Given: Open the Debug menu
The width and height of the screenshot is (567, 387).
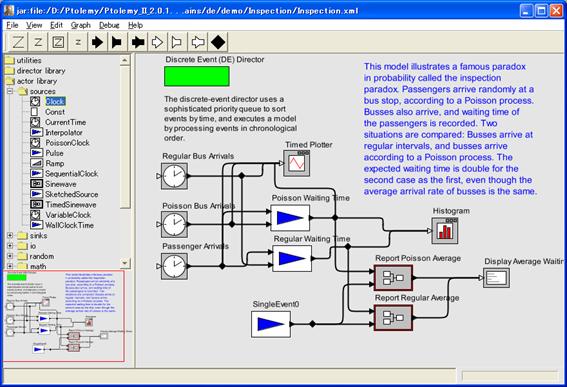Looking at the screenshot, I should pyautogui.click(x=109, y=25).
